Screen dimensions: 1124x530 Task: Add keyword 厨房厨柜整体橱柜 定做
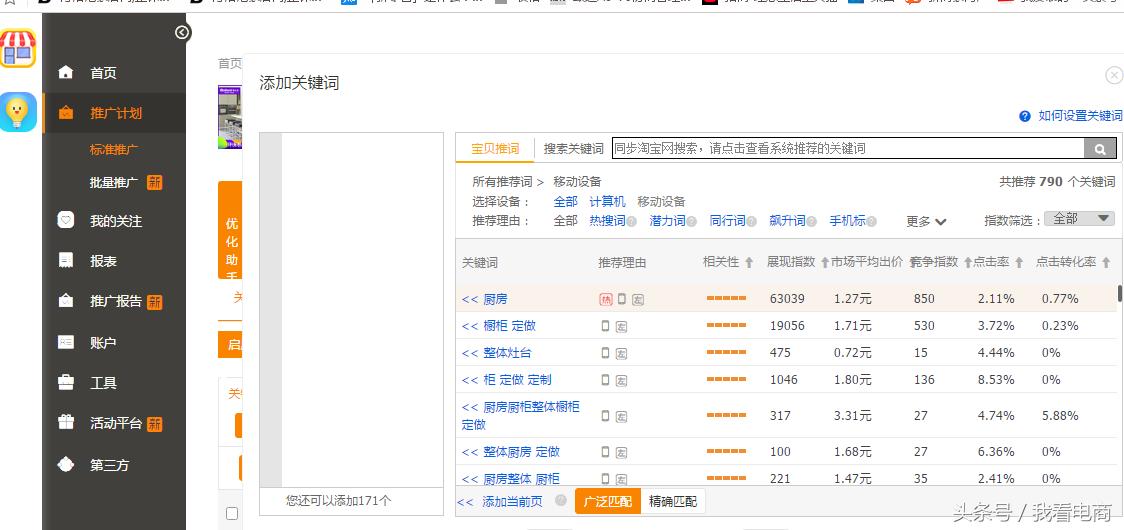[x=521, y=415]
